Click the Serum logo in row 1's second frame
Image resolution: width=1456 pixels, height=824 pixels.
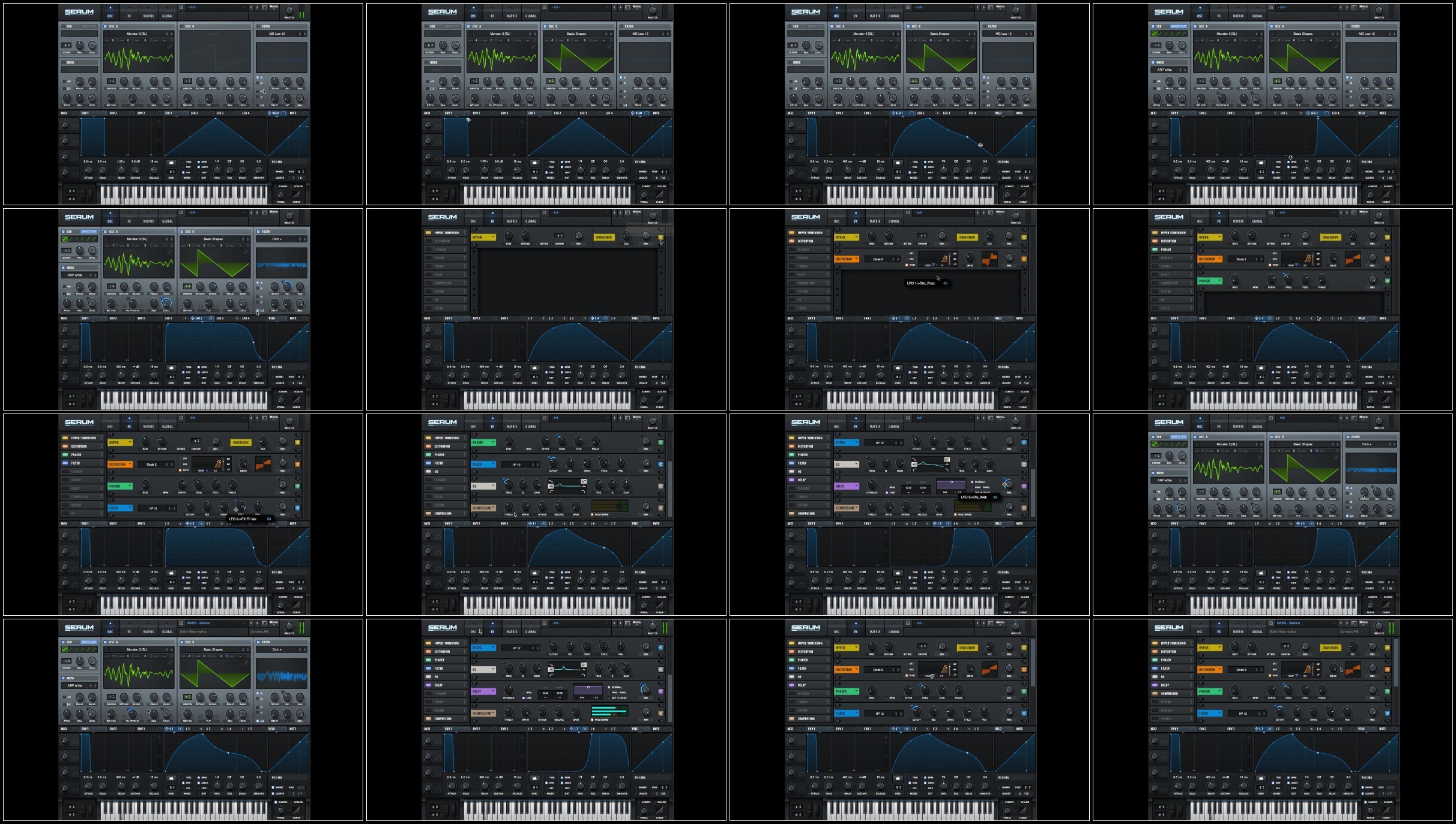pyautogui.click(x=443, y=12)
